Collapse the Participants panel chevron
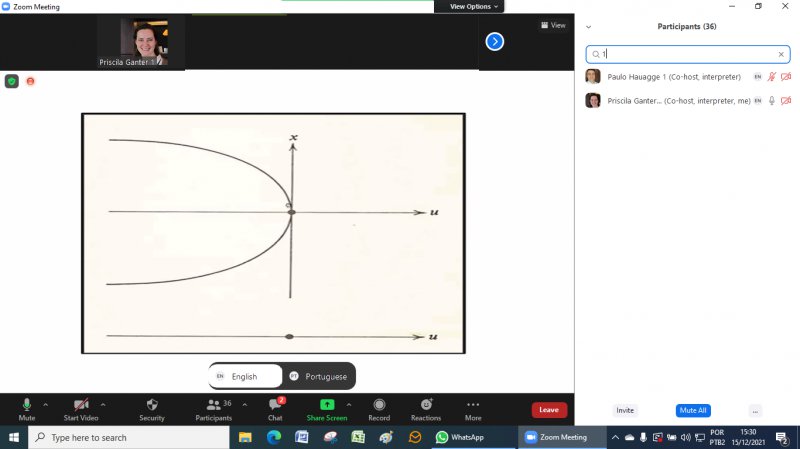 click(x=588, y=27)
